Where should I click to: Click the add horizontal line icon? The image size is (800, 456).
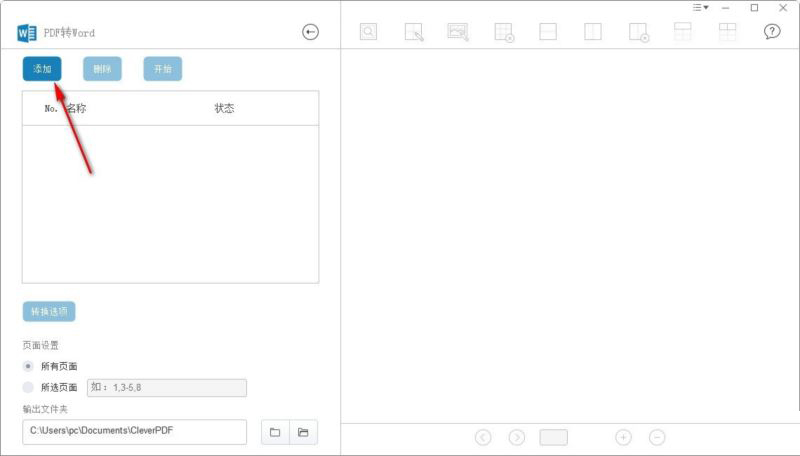pos(548,32)
